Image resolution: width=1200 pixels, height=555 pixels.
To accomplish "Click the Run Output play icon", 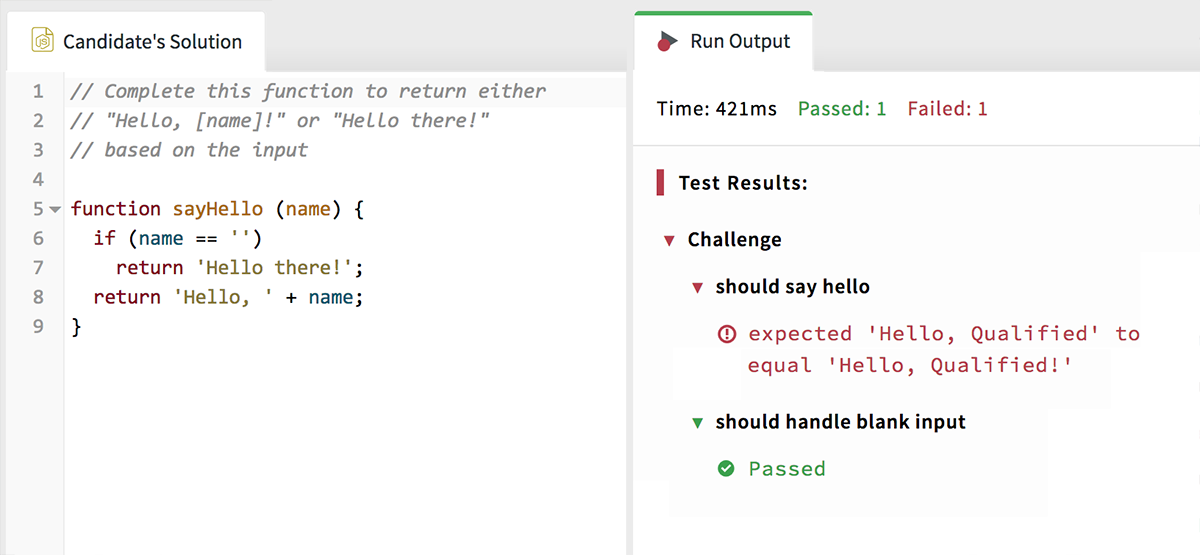I will [x=666, y=41].
